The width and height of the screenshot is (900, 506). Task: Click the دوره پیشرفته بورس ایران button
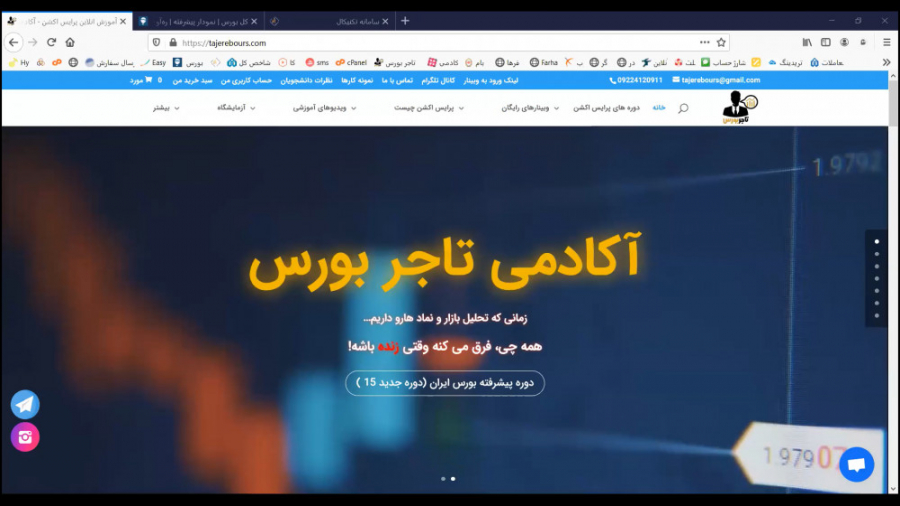[445, 383]
